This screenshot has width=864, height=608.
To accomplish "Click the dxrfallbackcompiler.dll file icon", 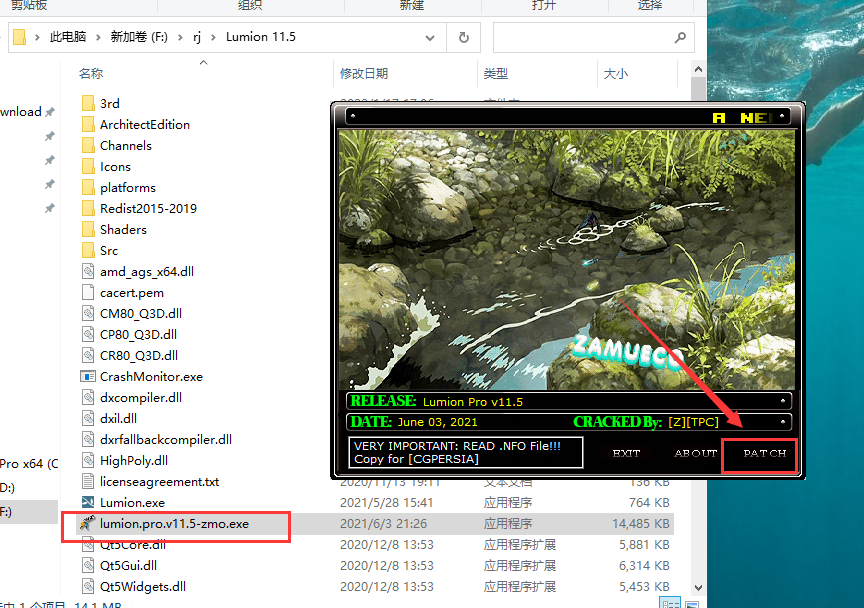I will pyautogui.click(x=88, y=439).
